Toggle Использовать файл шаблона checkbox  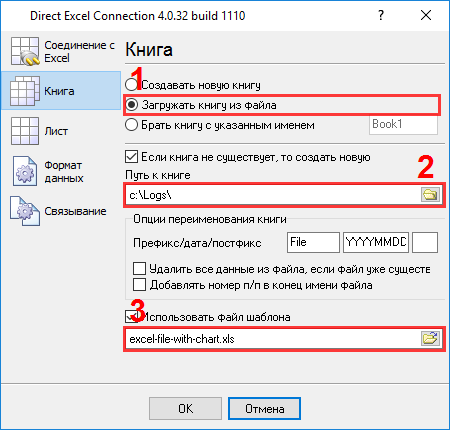(x=131, y=317)
